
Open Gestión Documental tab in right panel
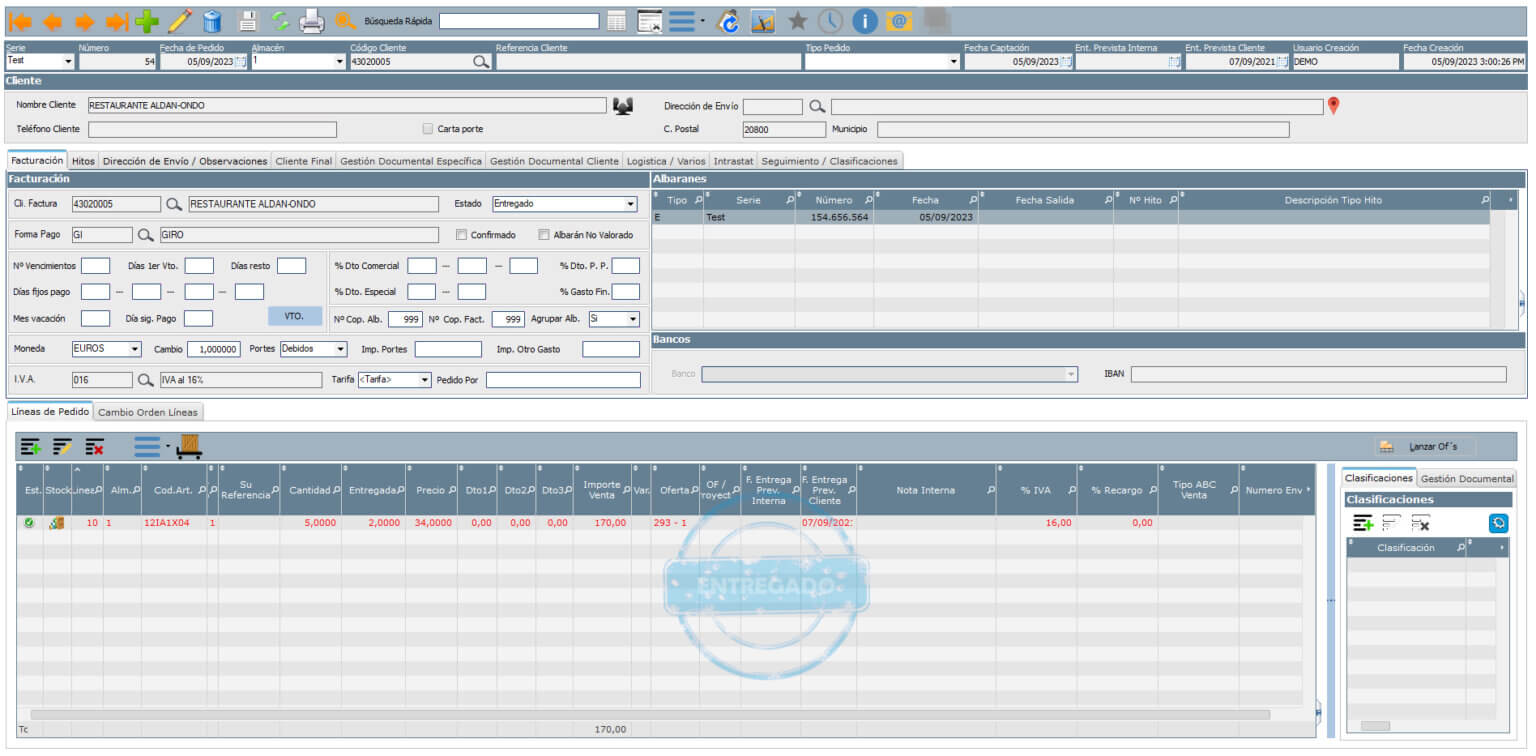point(1467,478)
